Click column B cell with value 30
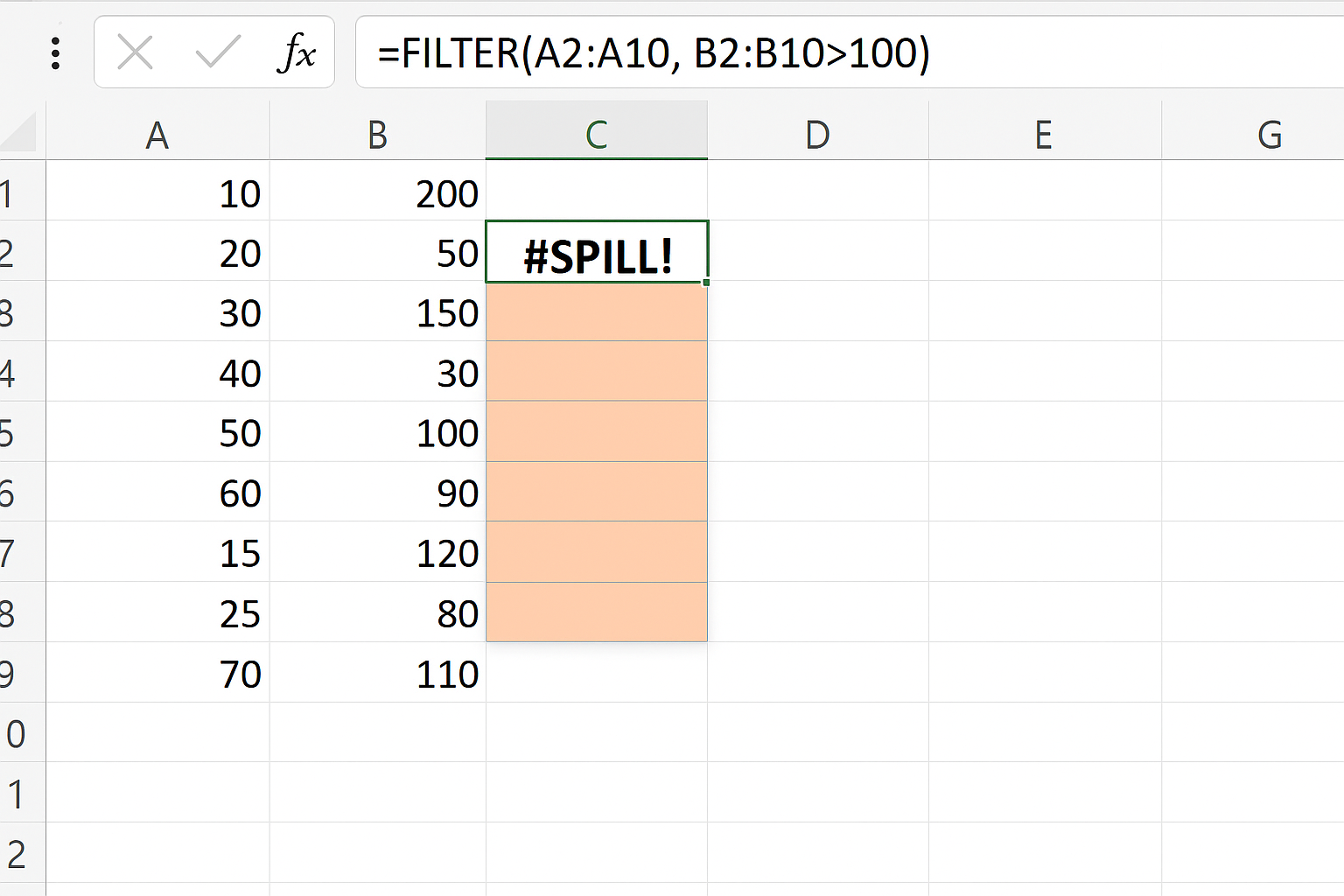Image resolution: width=1344 pixels, height=896 pixels. pyautogui.click(x=378, y=372)
